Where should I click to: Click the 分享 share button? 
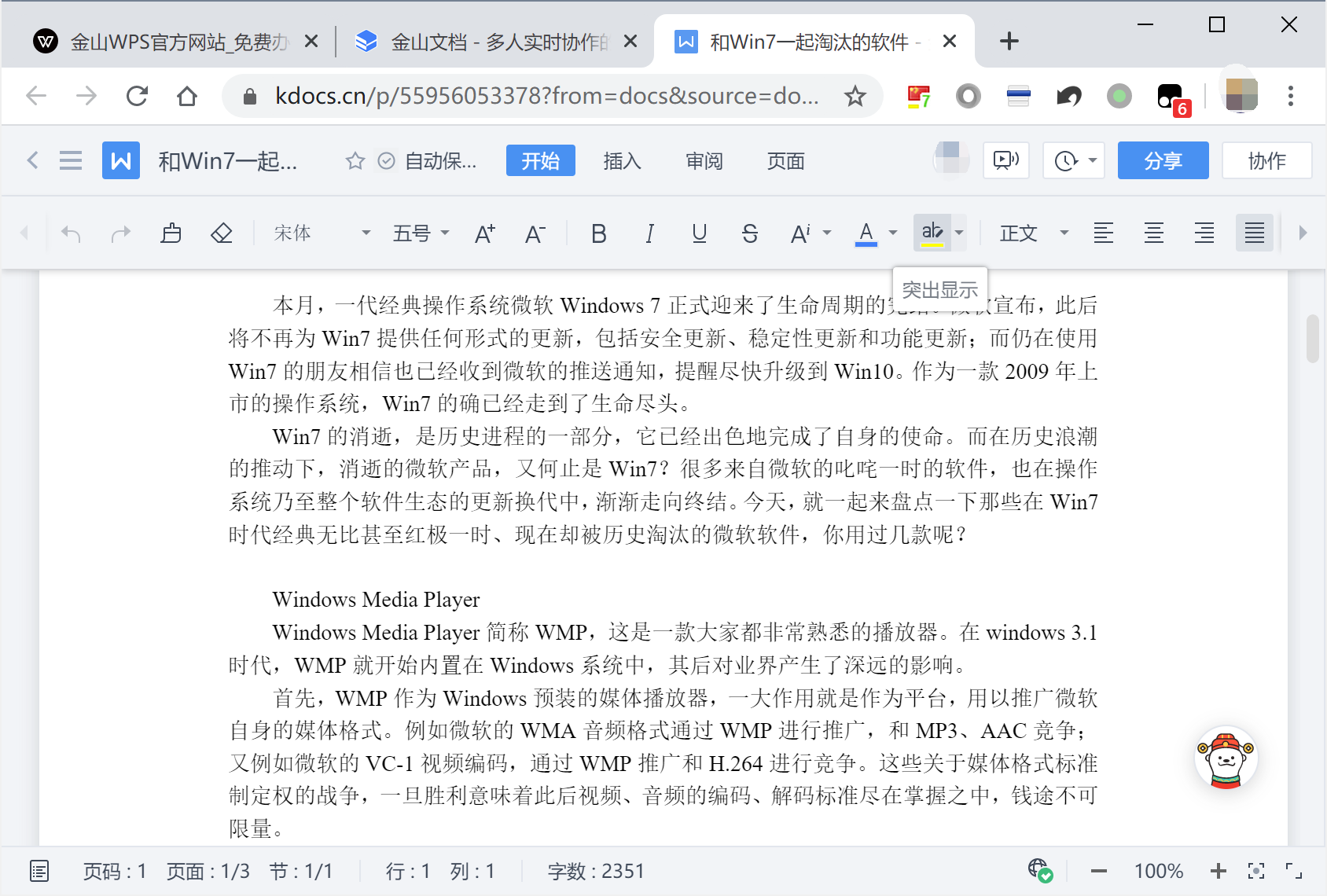[x=1163, y=161]
